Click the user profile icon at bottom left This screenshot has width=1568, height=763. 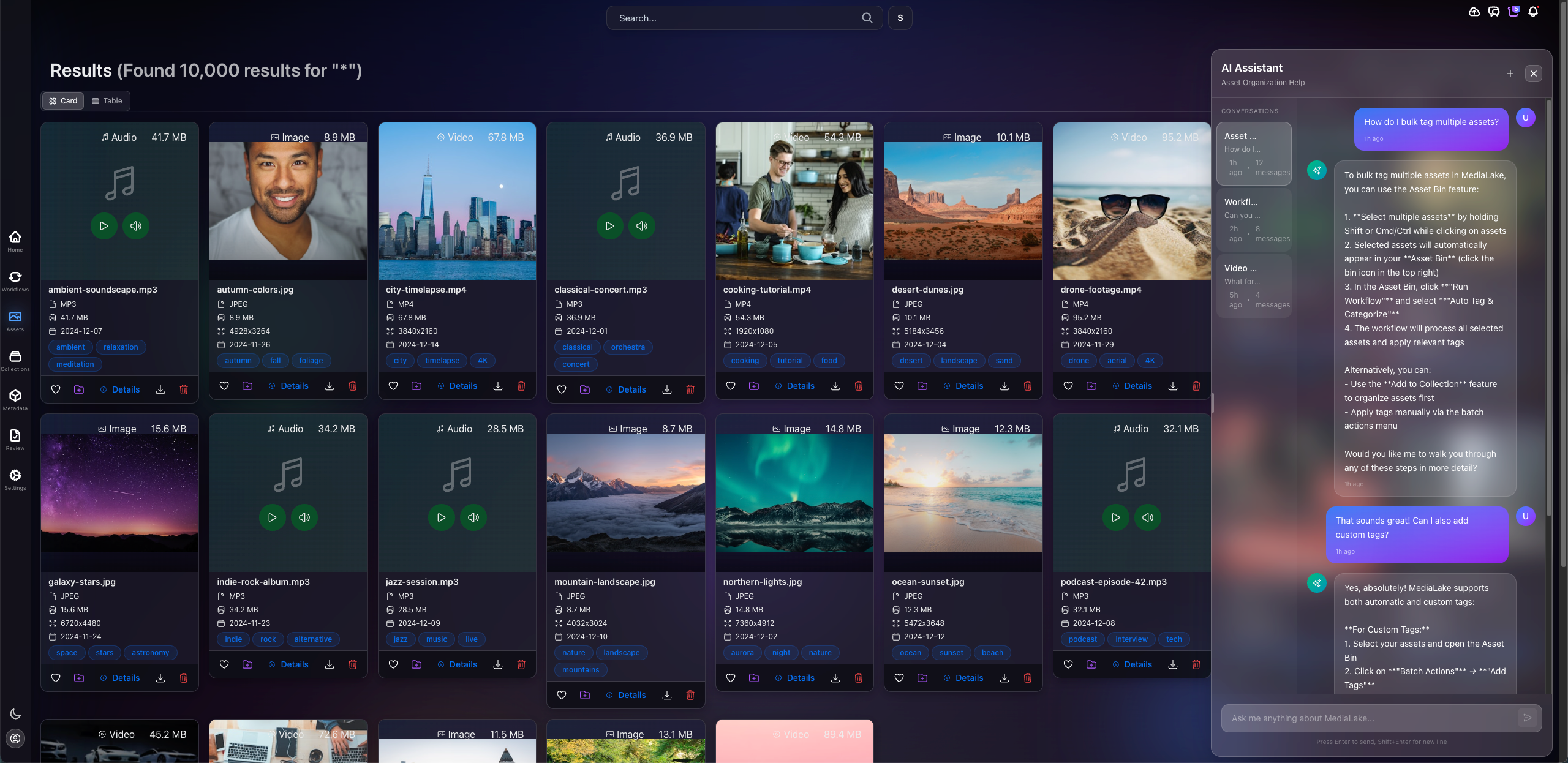tap(15, 739)
